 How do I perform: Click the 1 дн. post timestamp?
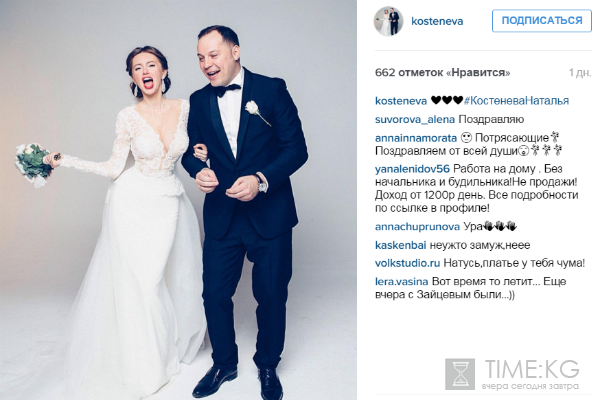[x=580, y=72]
